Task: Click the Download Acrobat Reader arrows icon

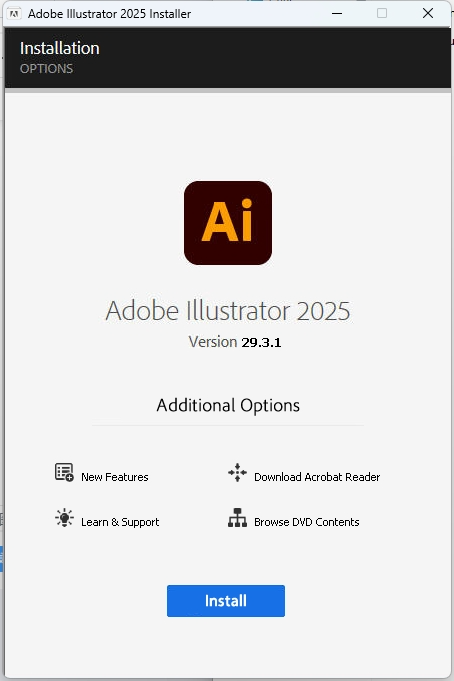Action: pyautogui.click(x=237, y=472)
